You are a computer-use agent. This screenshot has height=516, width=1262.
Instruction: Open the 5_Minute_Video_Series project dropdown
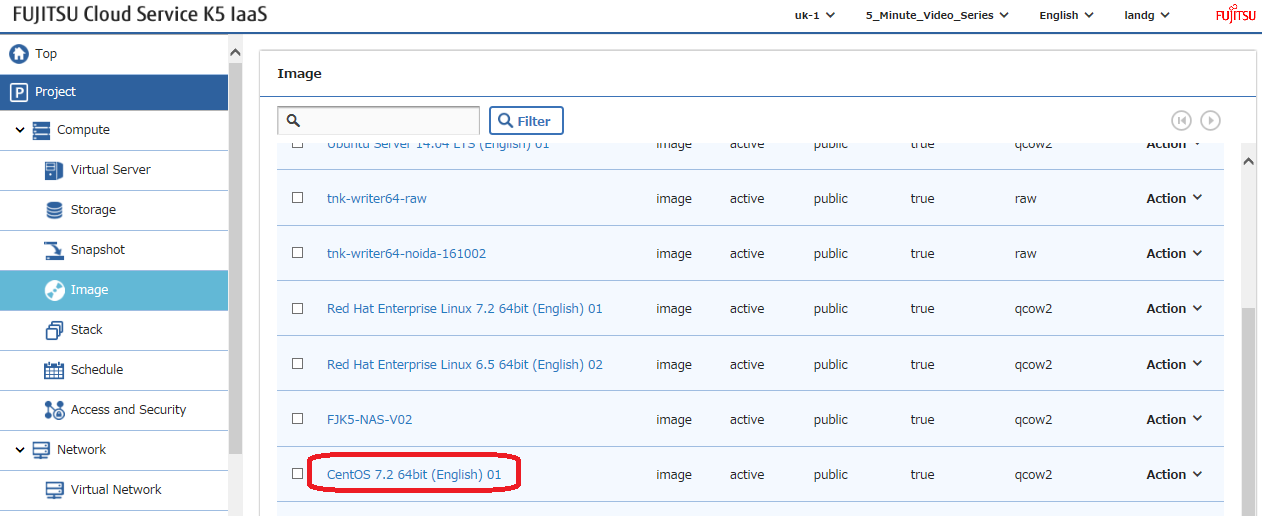pos(937,15)
